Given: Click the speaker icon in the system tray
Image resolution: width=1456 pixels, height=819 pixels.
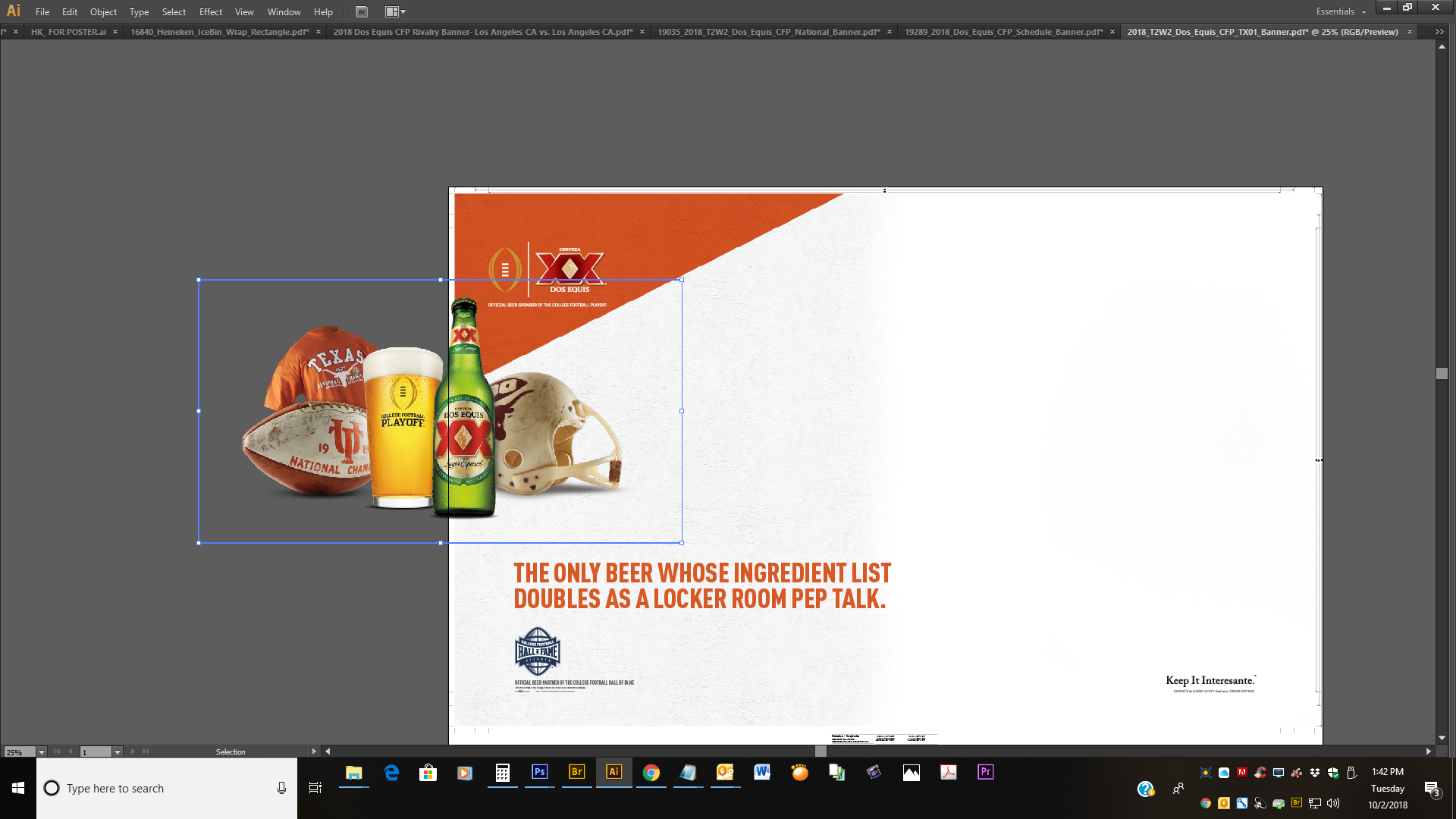Looking at the screenshot, I should [1332, 803].
